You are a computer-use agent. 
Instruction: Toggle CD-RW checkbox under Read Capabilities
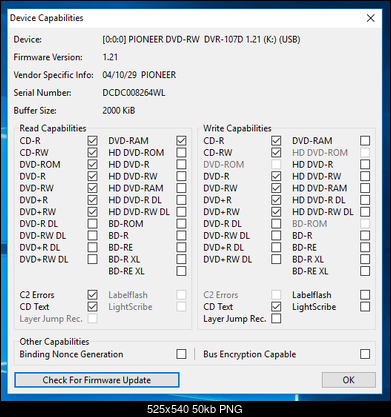pyautogui.click(x=92, y=153)
